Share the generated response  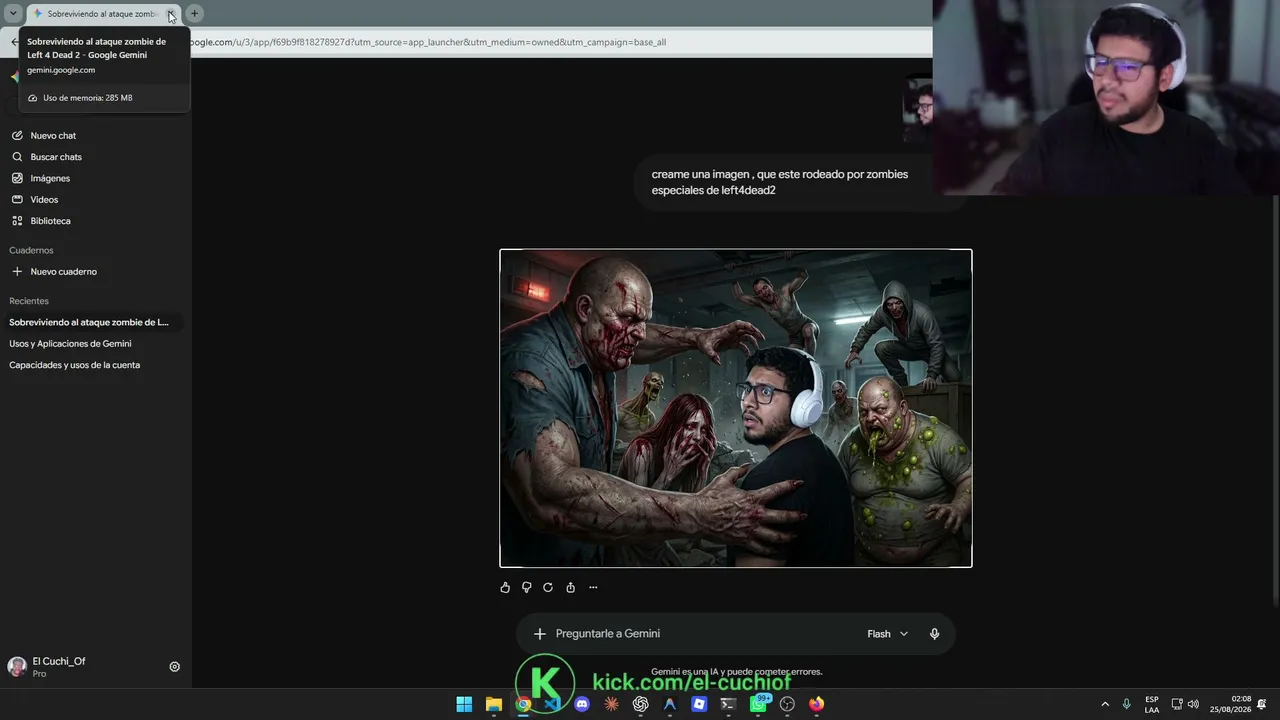(571, 588)
